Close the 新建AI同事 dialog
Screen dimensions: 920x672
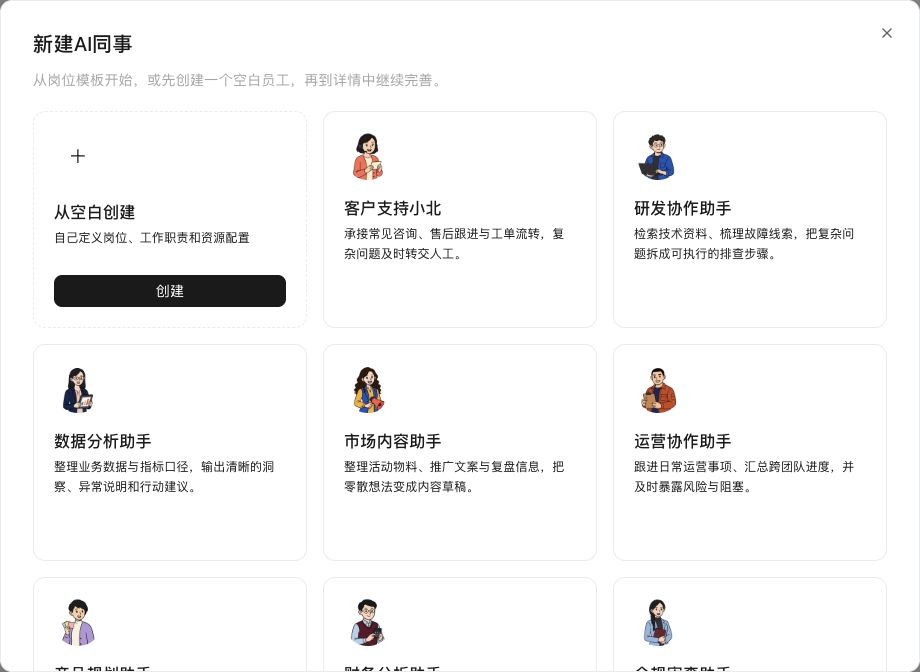coord(887,33)
